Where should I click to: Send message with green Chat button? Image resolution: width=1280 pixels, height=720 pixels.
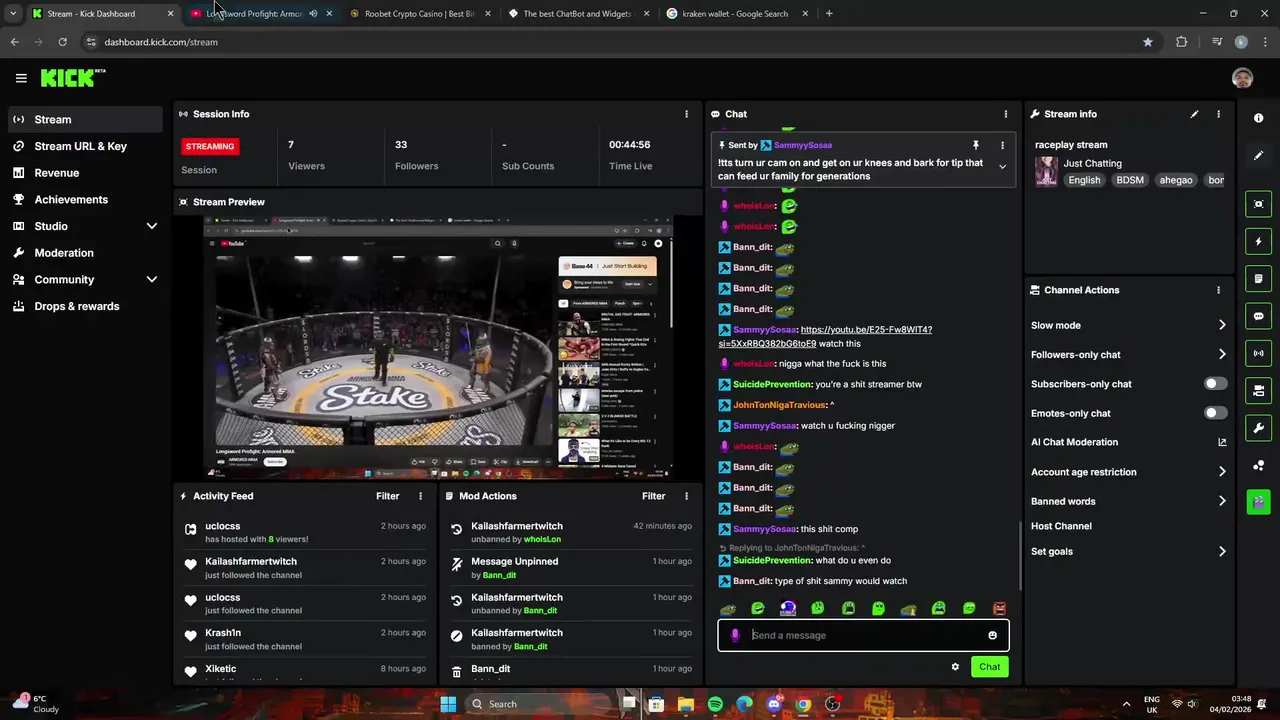pos(989,667)
